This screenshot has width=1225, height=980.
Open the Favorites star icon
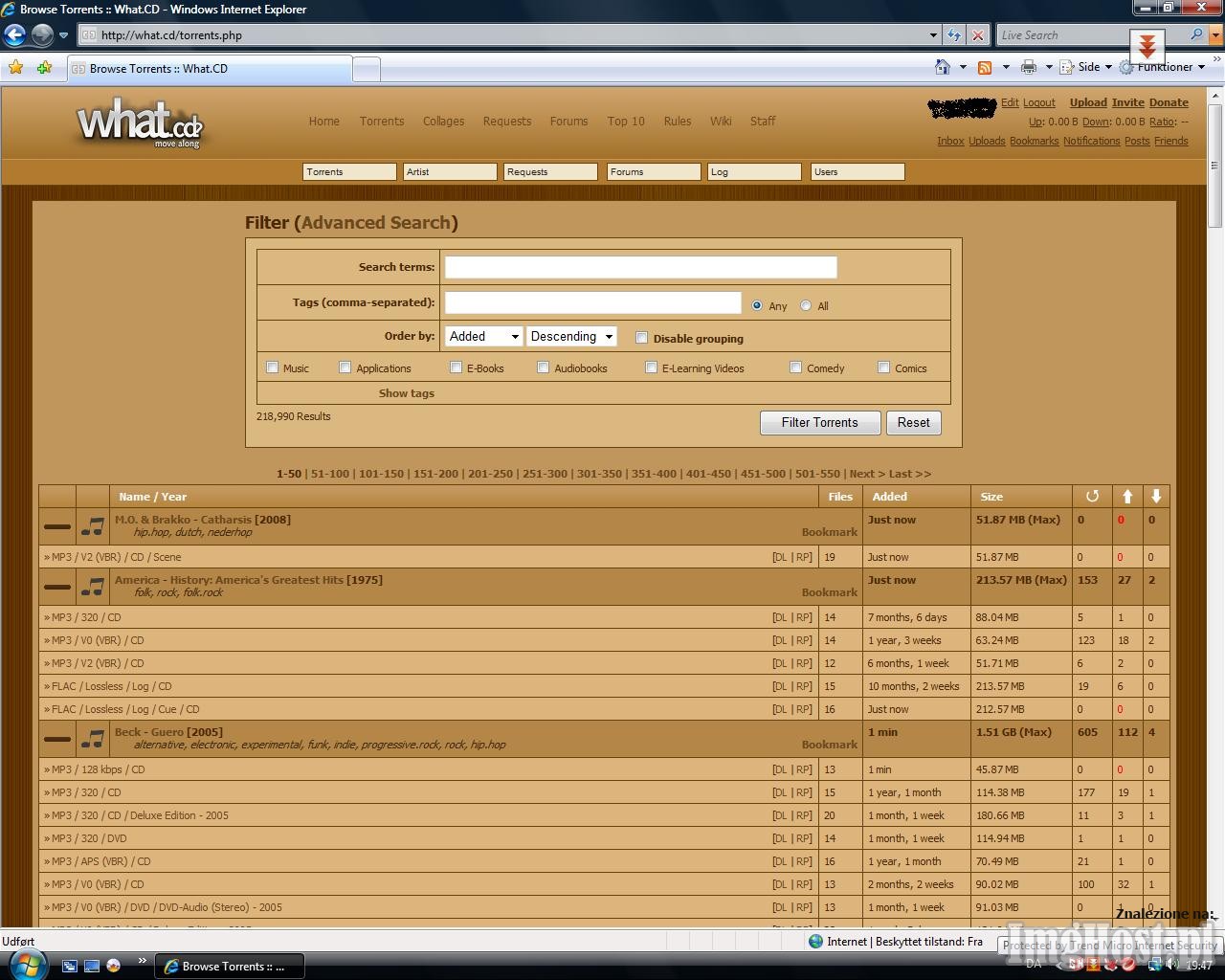pyautogui.click(x=16, y=68)
